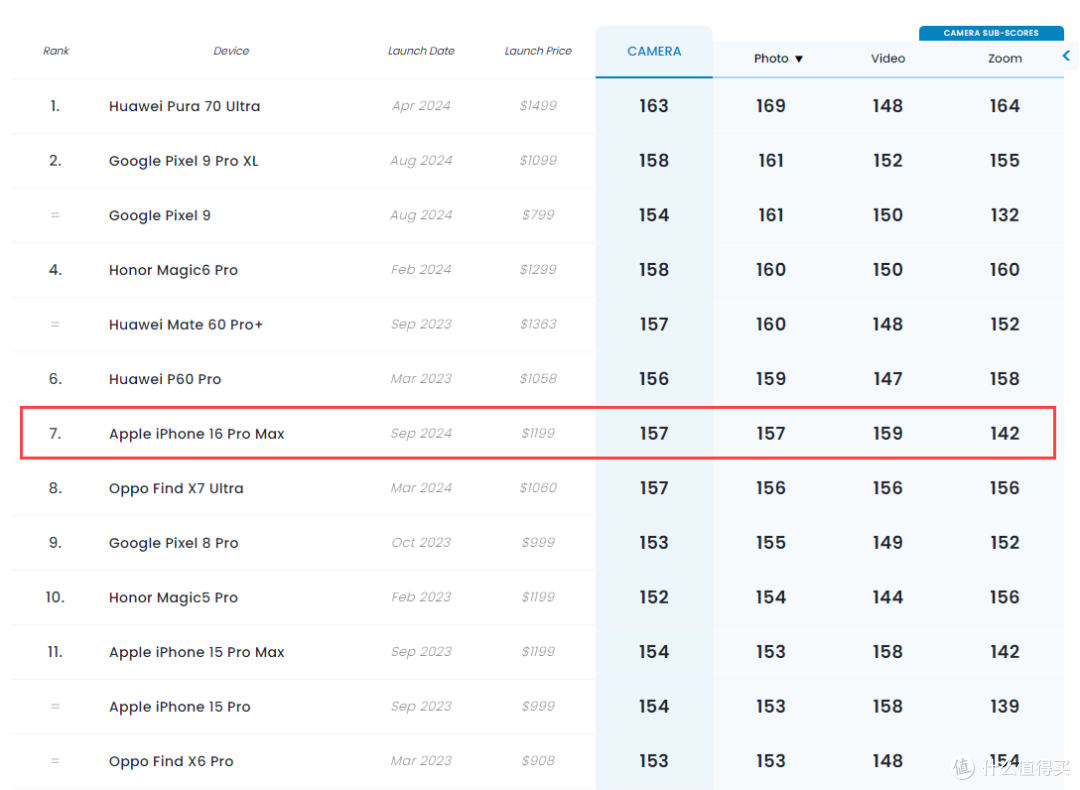Click the Rank column header
Image resolution: width=1080 pixels, height=790 pixels.
pyautogui.click(x=56, y=51)
